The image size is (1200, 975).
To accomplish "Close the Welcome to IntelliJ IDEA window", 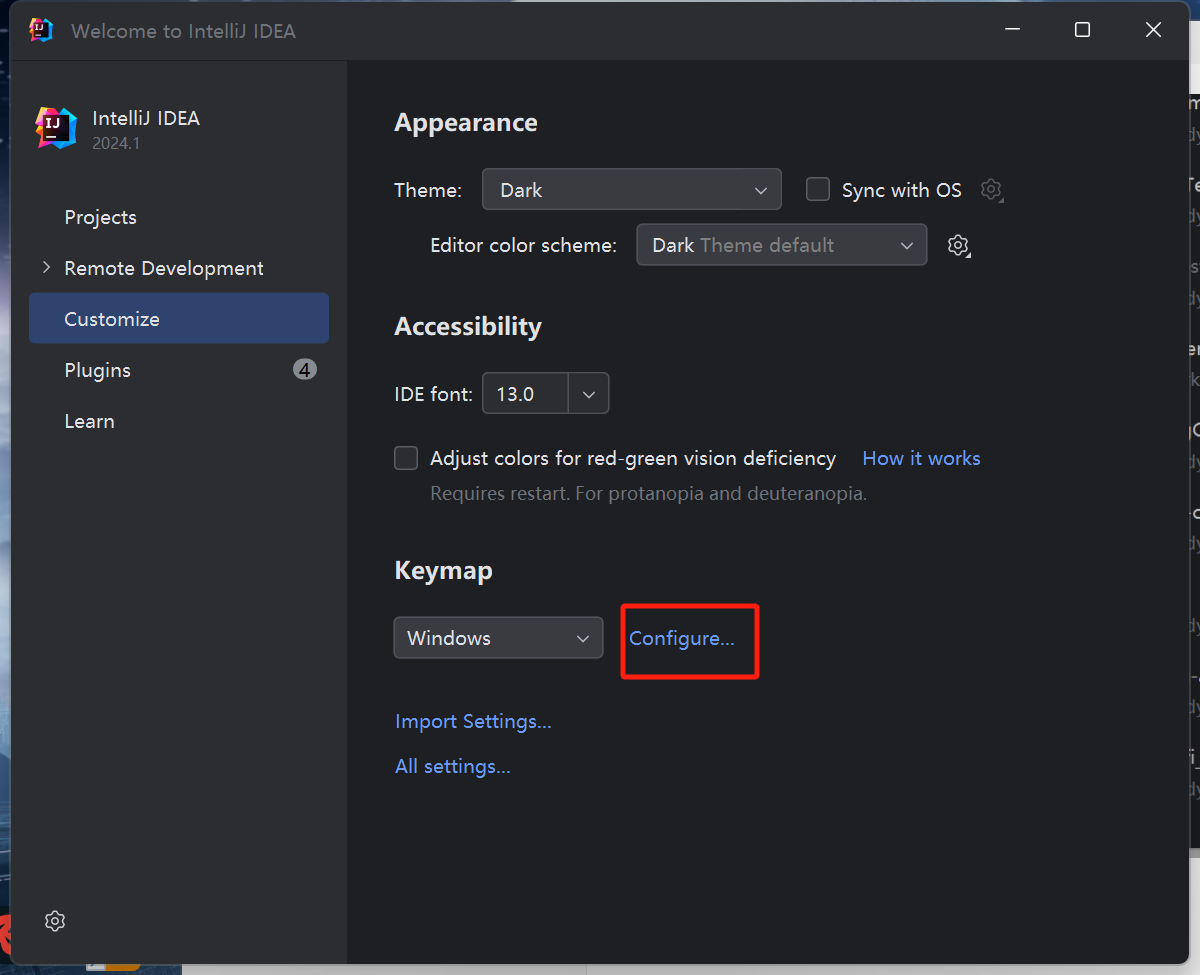I will pos(1153,30).
